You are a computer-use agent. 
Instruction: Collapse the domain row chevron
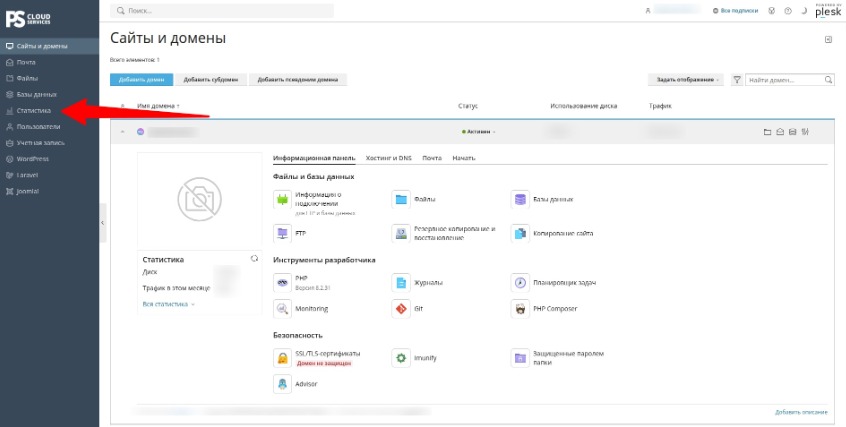(x=122, y=132)
